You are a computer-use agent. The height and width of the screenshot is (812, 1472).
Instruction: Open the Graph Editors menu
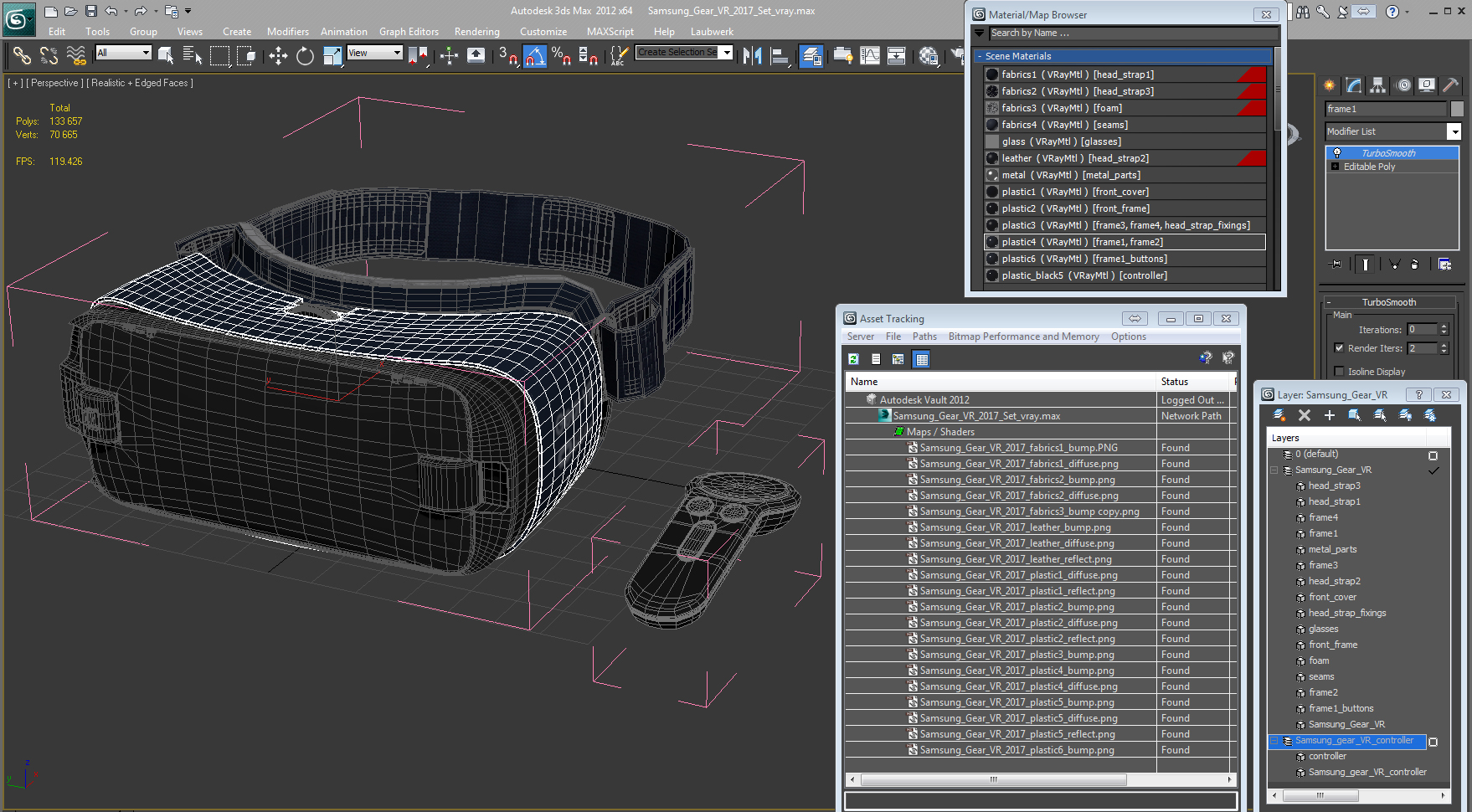409,32
